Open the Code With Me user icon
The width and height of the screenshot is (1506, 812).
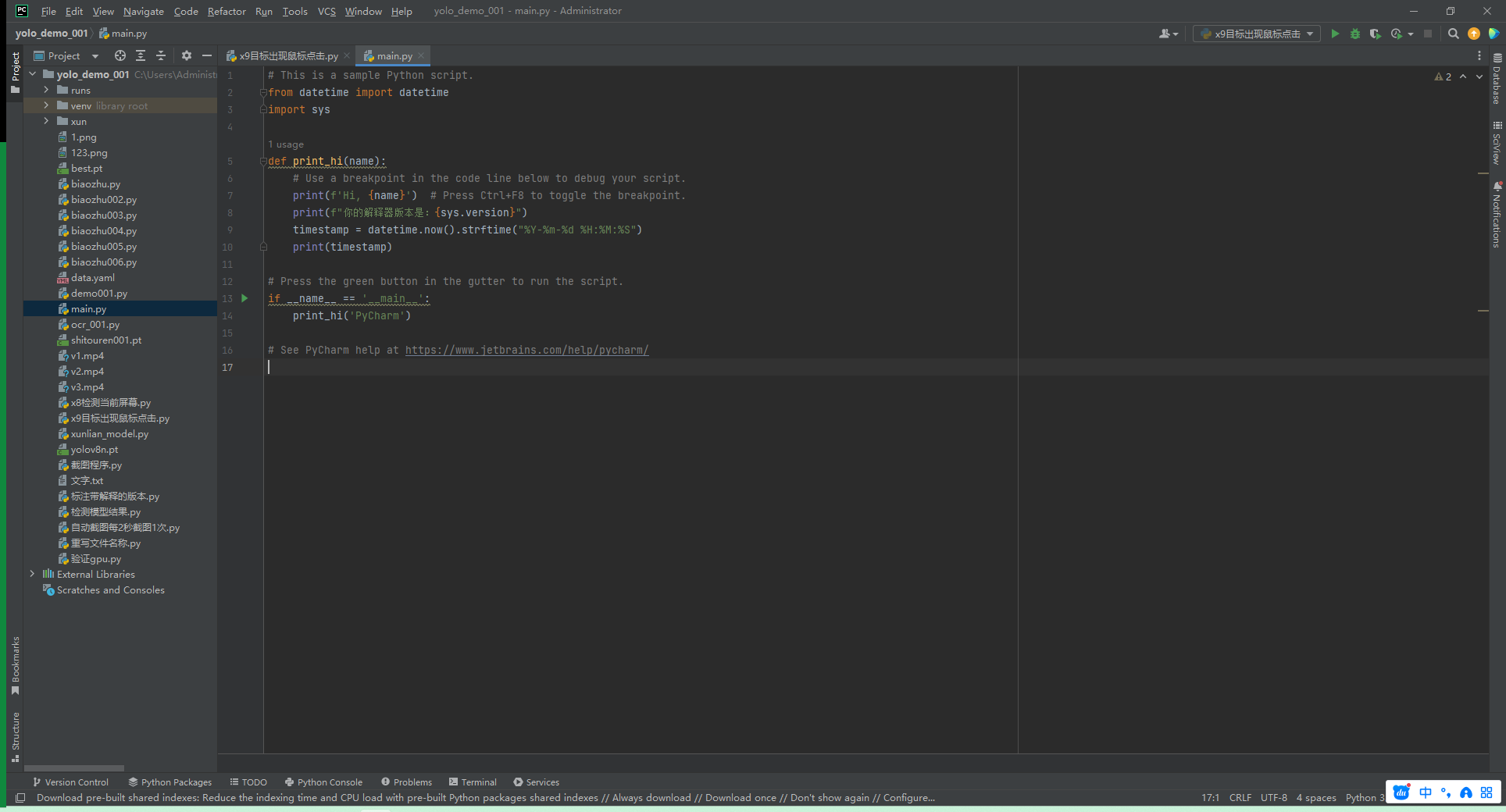[x=1165, y=34]
